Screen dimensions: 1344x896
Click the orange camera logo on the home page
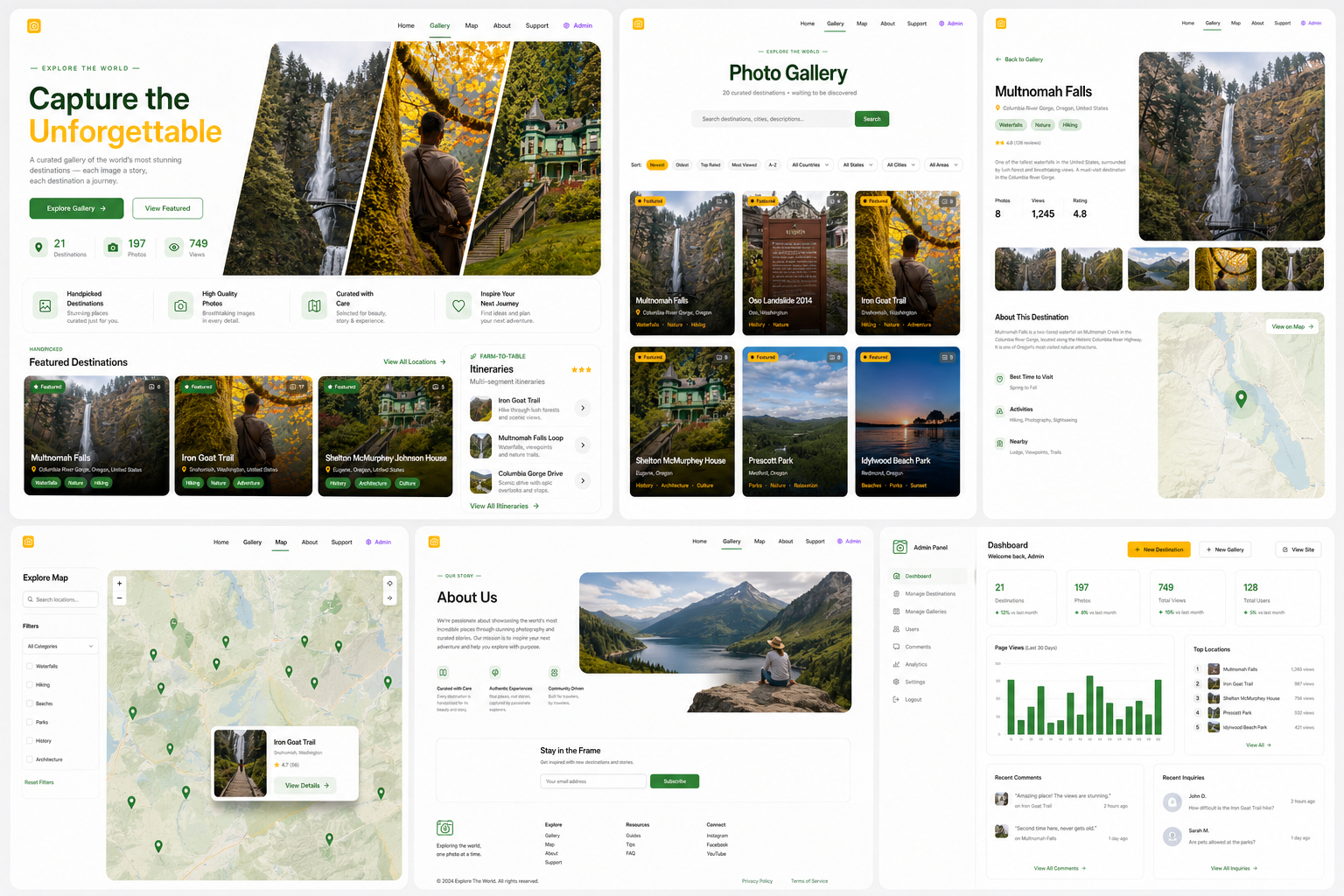tap(34, 26)
